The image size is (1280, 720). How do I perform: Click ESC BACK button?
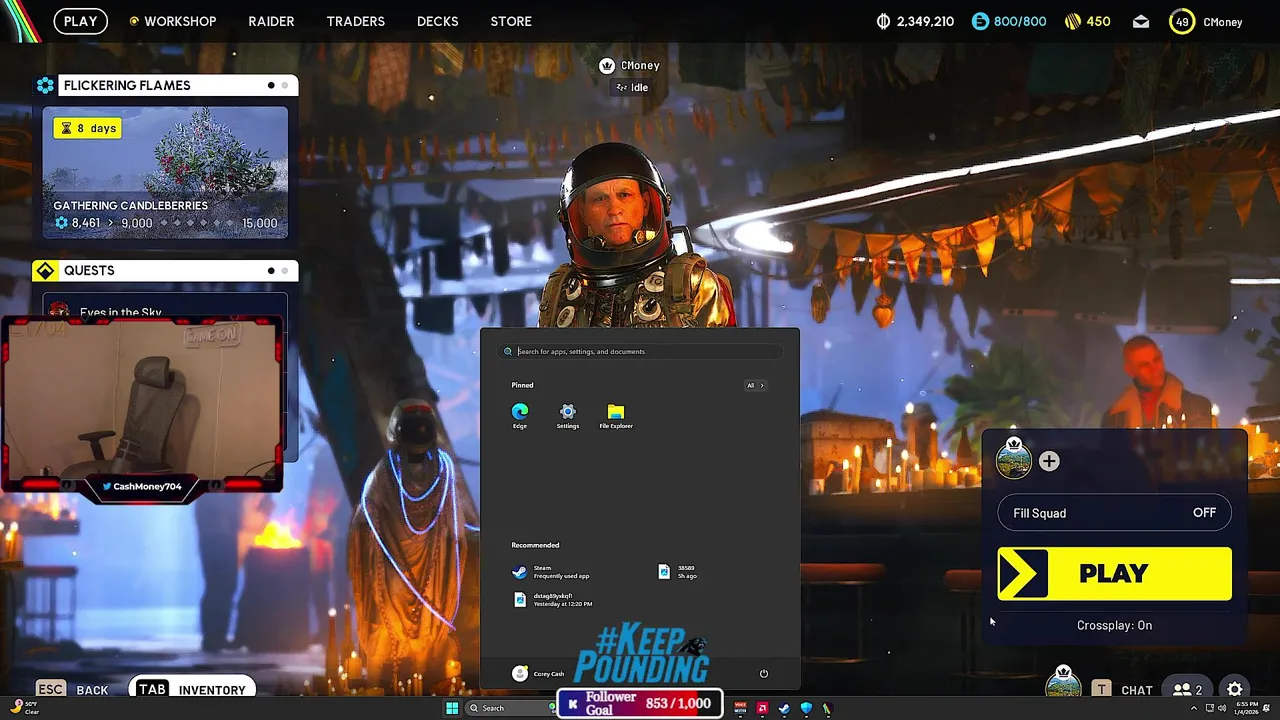point(72,689)
